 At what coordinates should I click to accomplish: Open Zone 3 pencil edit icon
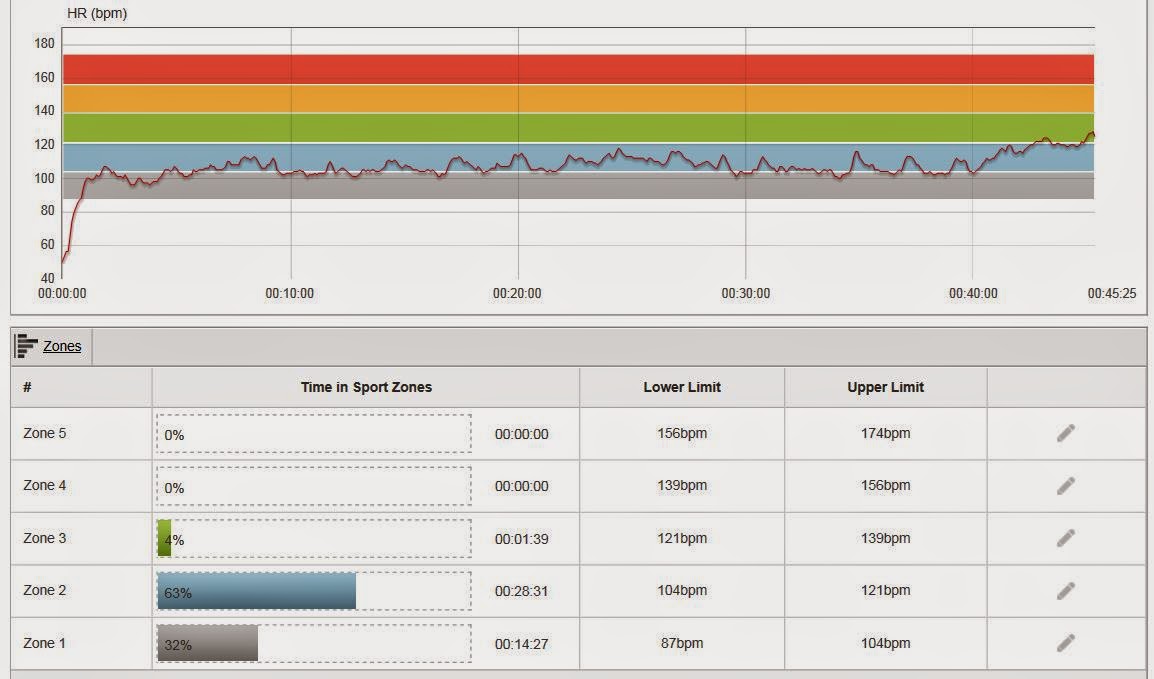coord(1066,538)
